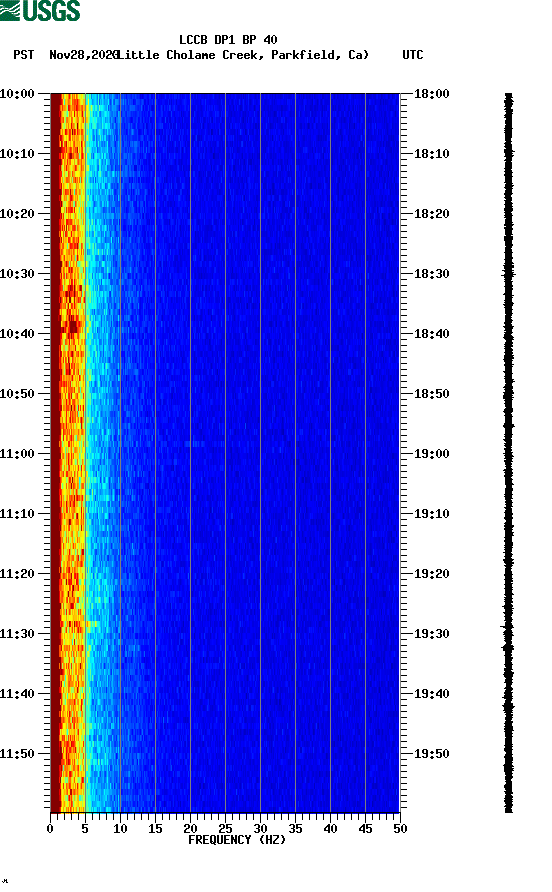Click the '10:50' PST time label
552x892 pixels.
pyautogui.click(x=17, y=394)
